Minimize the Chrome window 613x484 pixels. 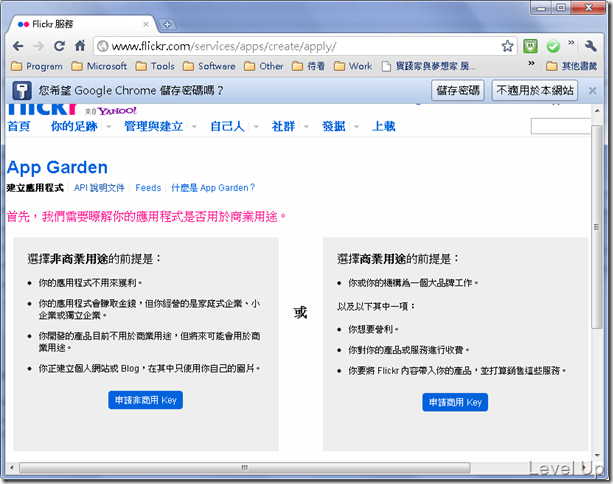[x=541, y=8]
